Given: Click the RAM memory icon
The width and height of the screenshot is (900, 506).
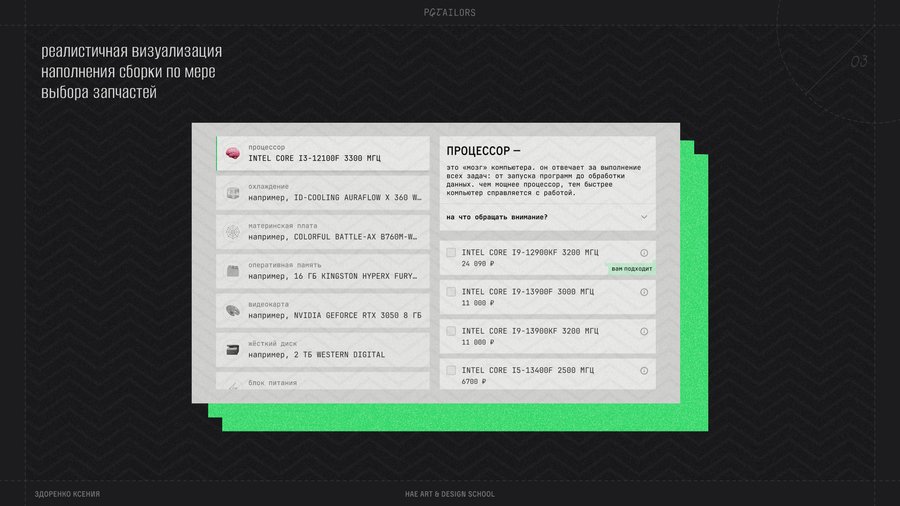Looking at the screenshot, I should tap(232, 271).
